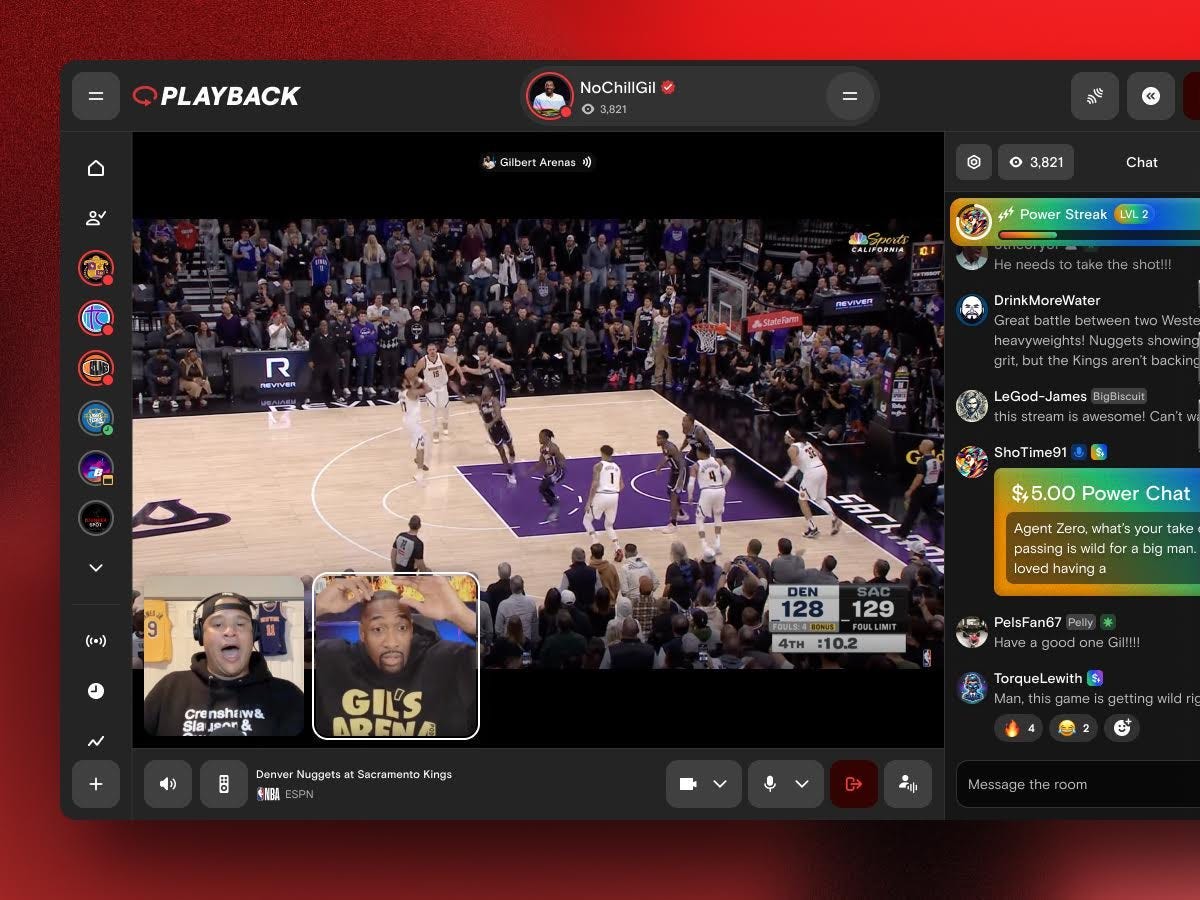Click the Power Streak level progress bar
This screenshot has width=1200, height=900.
pyautogui.click(x=1100, y=235)
